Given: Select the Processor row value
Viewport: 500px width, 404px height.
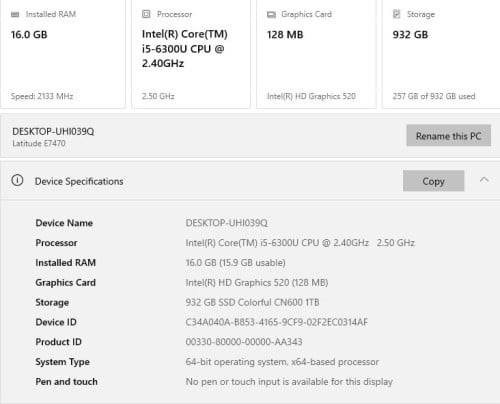Looking at the screenshot, I should (x=300, y=243).
